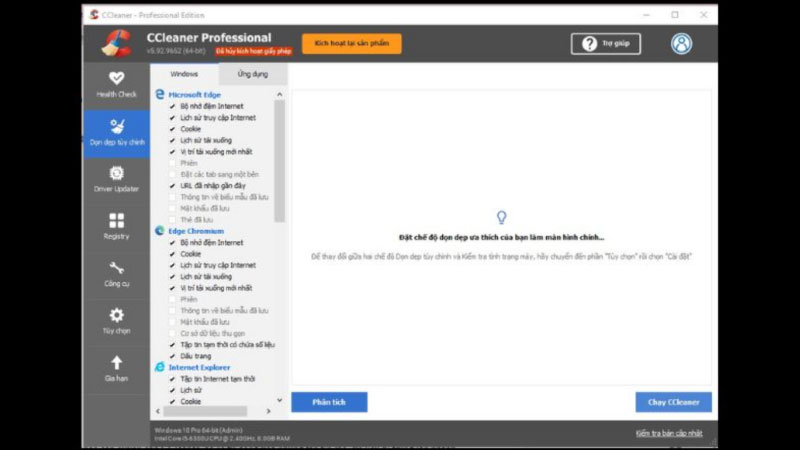Screen dimensions: 800x450
Task: Open Công cụ wrench tools
Action: click(x=116, y=274)
